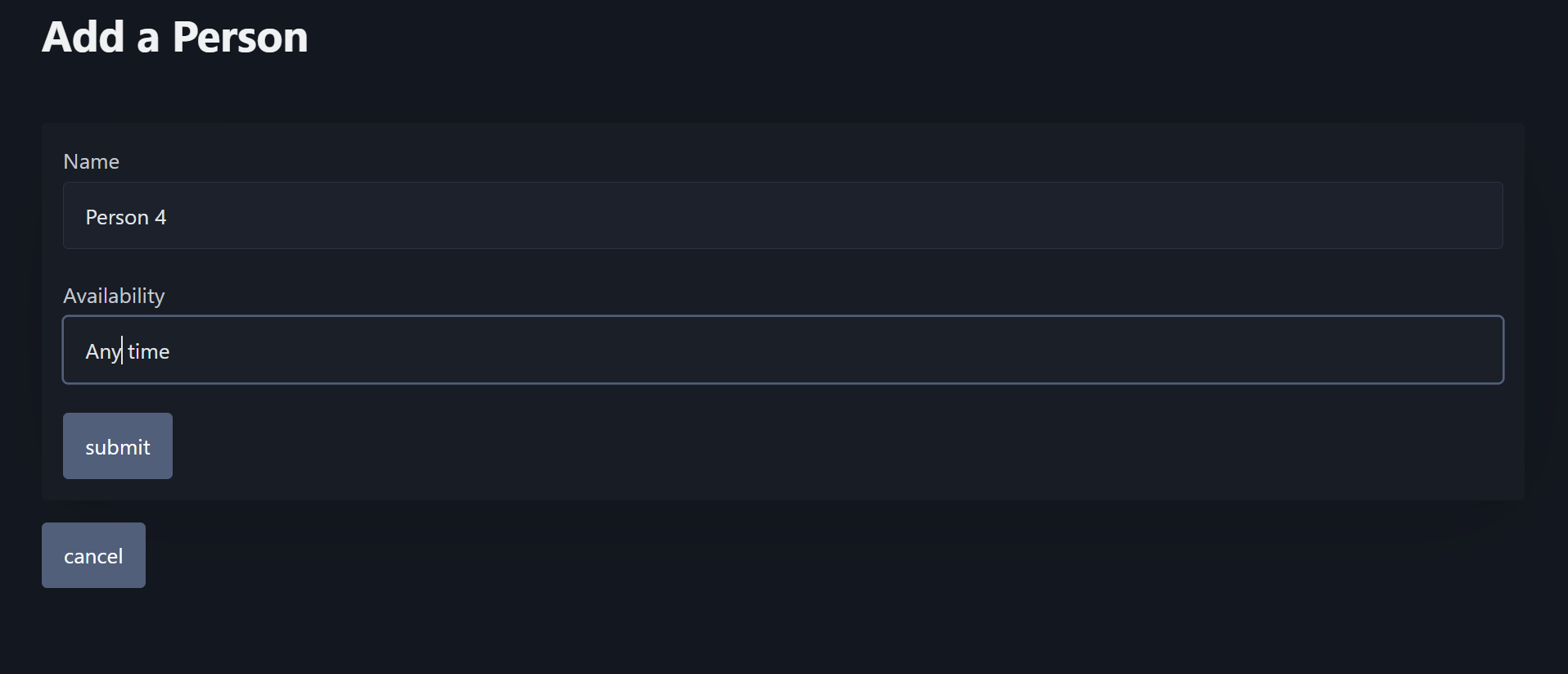Click the Name label
1568x674 pixels.
point(91,161)
